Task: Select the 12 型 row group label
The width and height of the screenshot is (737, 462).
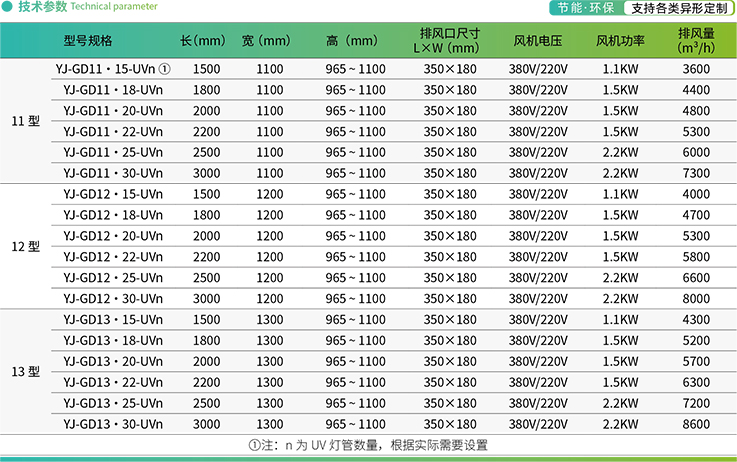Action: tap(25, 247)
